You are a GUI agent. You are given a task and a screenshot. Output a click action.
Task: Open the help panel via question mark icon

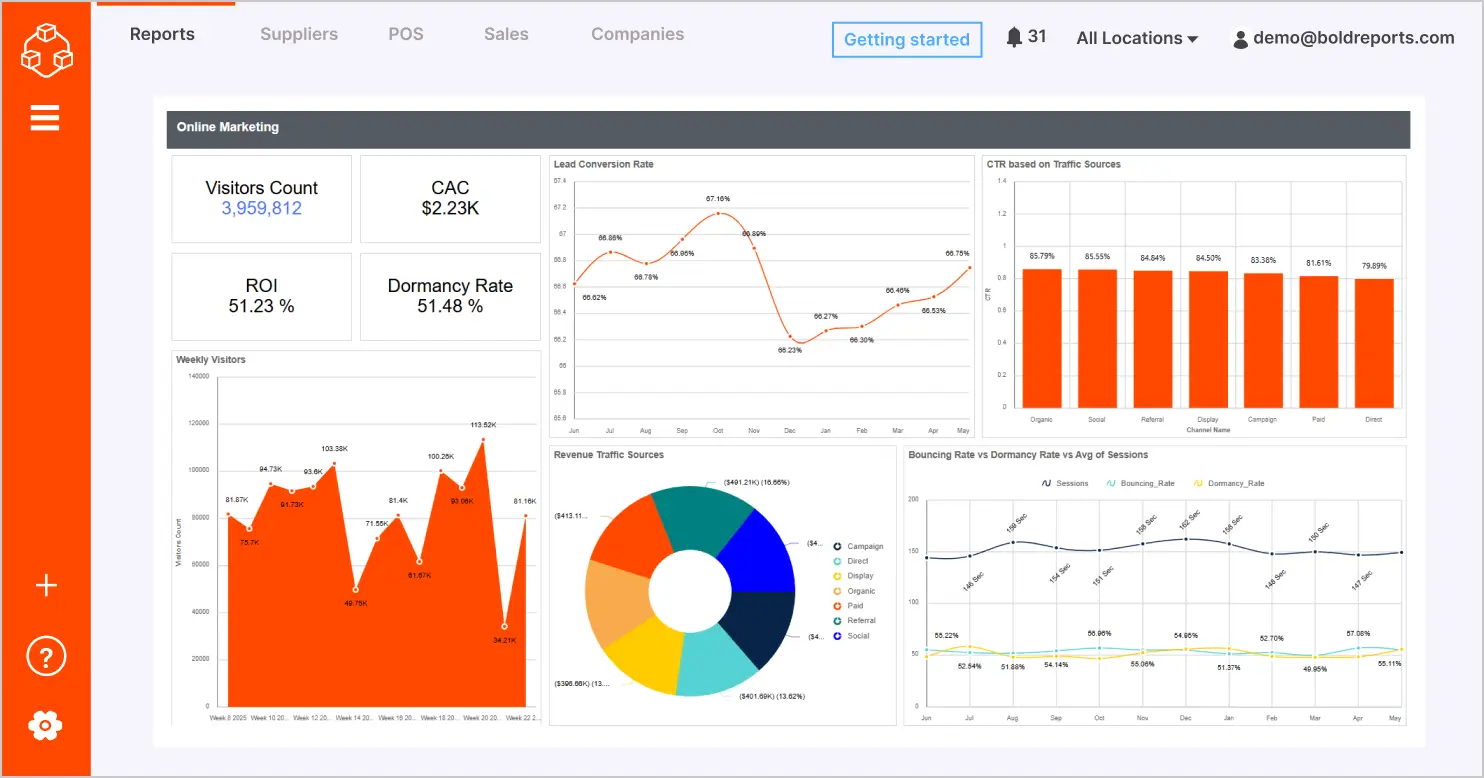click(x=46, y=656)
